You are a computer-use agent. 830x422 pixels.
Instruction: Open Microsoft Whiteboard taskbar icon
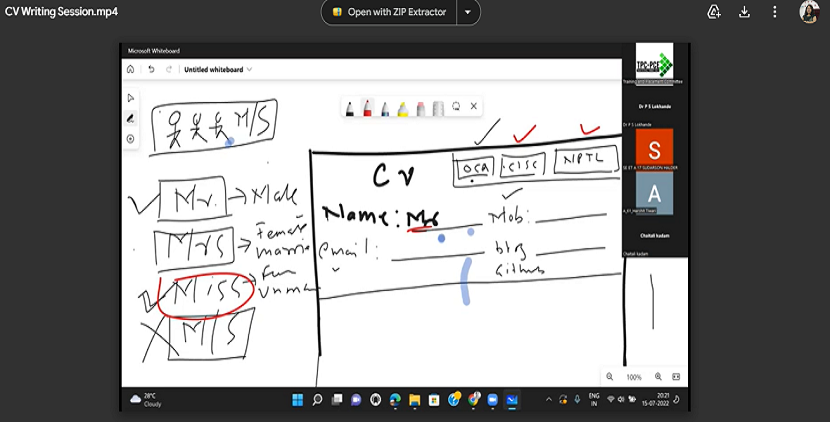tap(512, 400)
